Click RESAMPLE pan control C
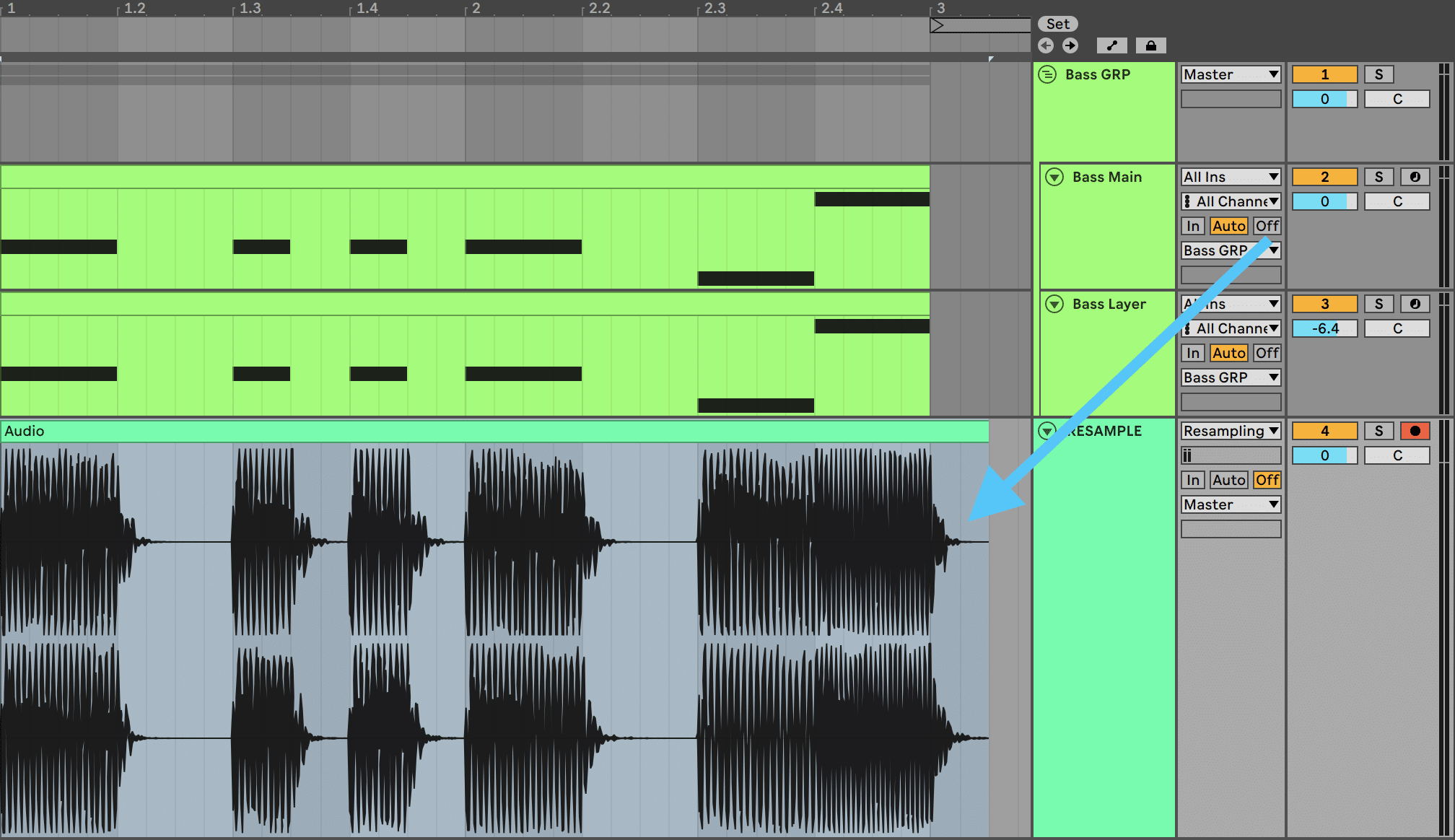The width and height of the screenshot is (1455, 840). pos(1397,455)
